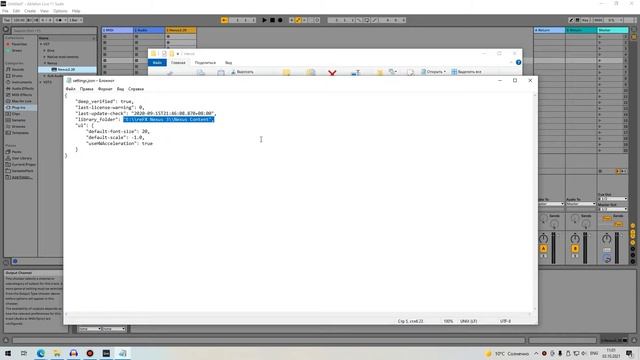Viewport: 640px width, 360px height.
Task: Open Notepad Правка menu
Action: (87, 89)
